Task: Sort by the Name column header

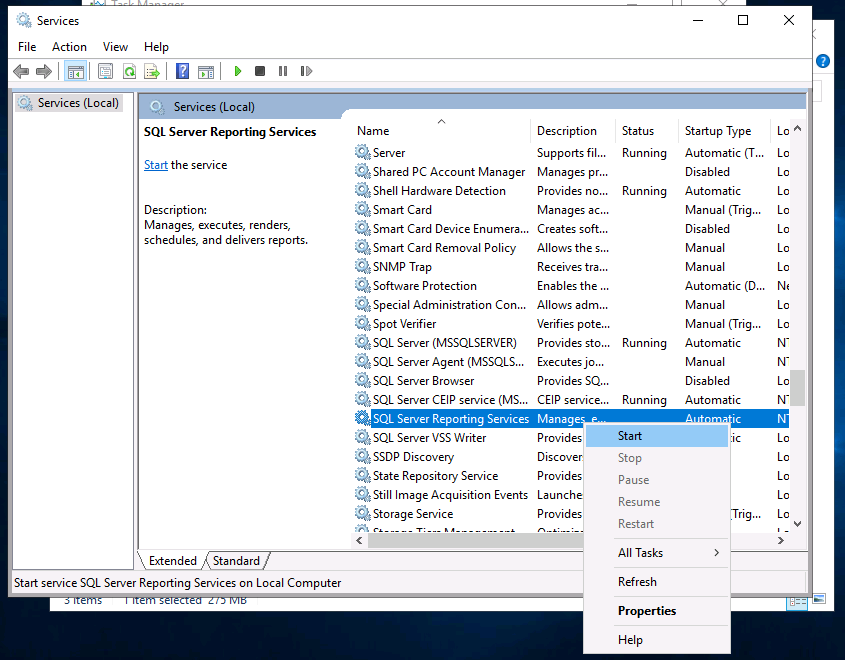Action: pos(442,130)
